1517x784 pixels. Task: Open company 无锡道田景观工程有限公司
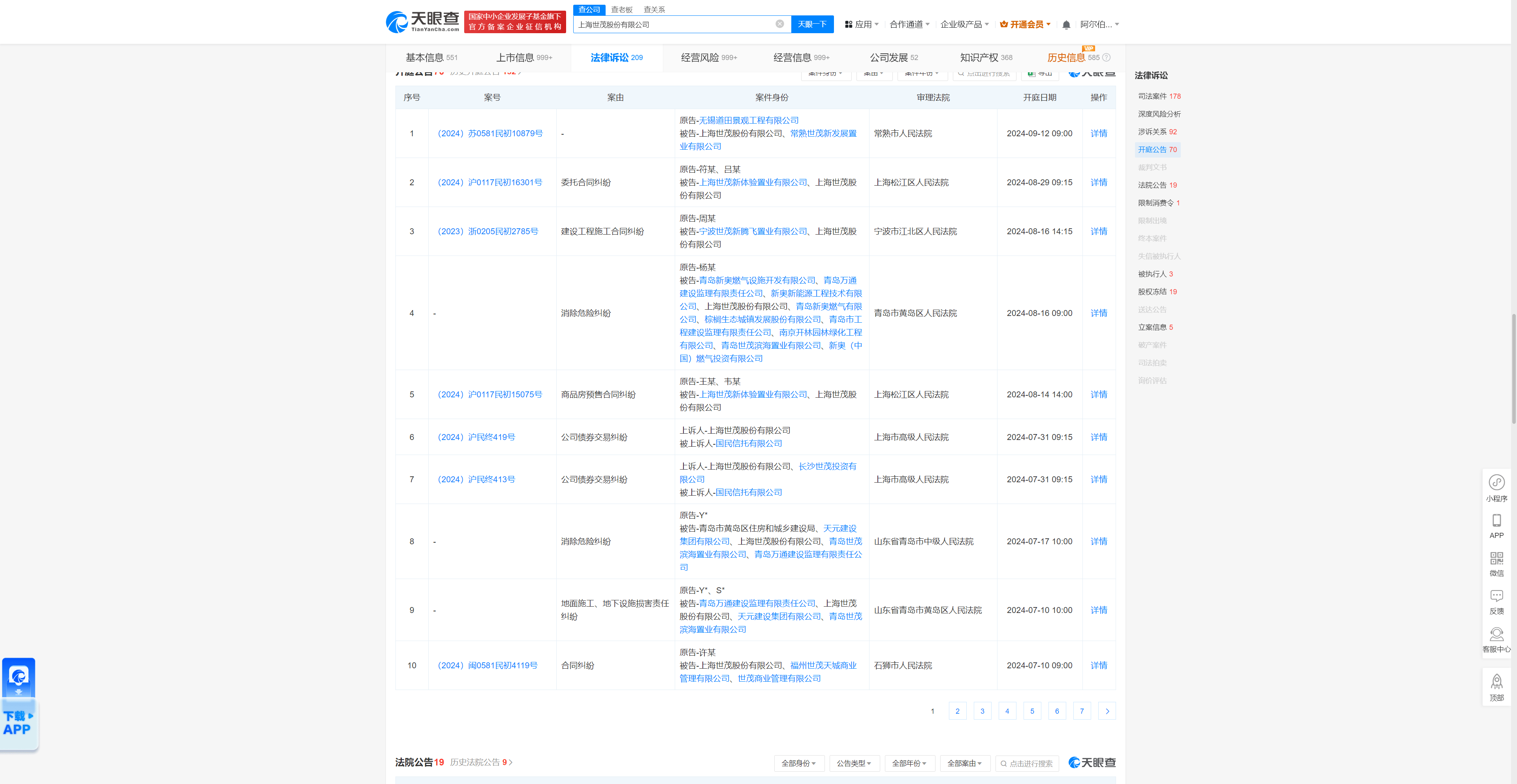coord(749,120)
